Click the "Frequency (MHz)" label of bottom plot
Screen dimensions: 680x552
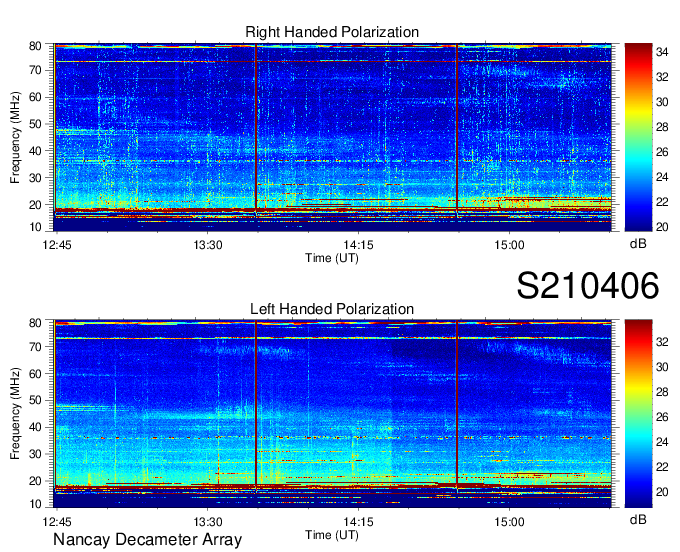click(x=15, y=414)
